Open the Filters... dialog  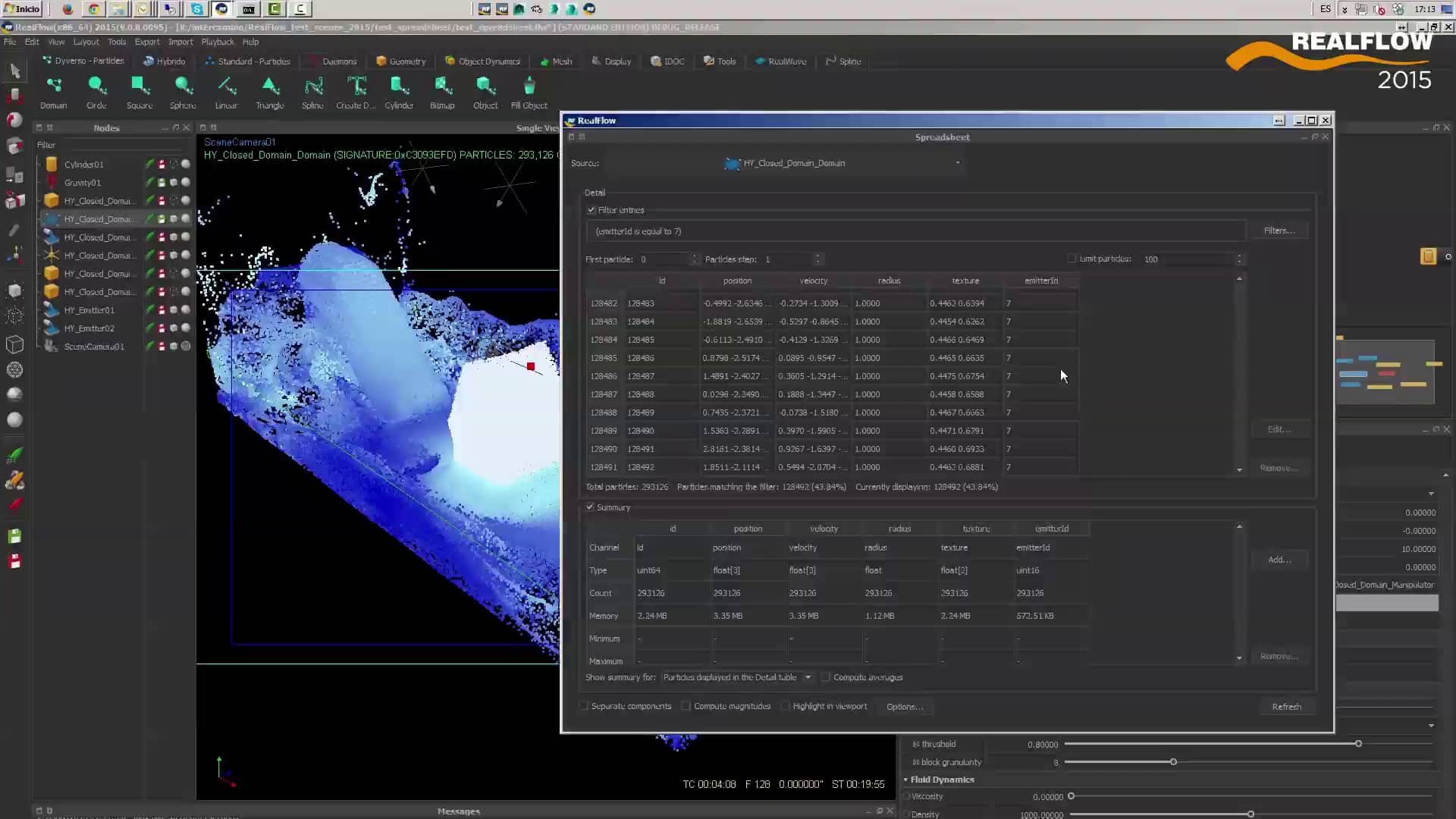tap(1279, 230)
